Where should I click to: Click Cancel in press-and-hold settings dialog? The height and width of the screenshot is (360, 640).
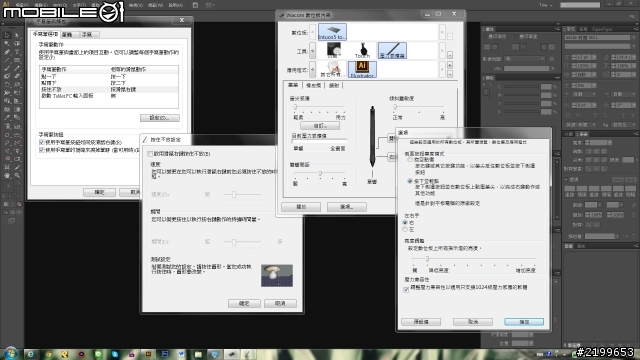[280, 303]
